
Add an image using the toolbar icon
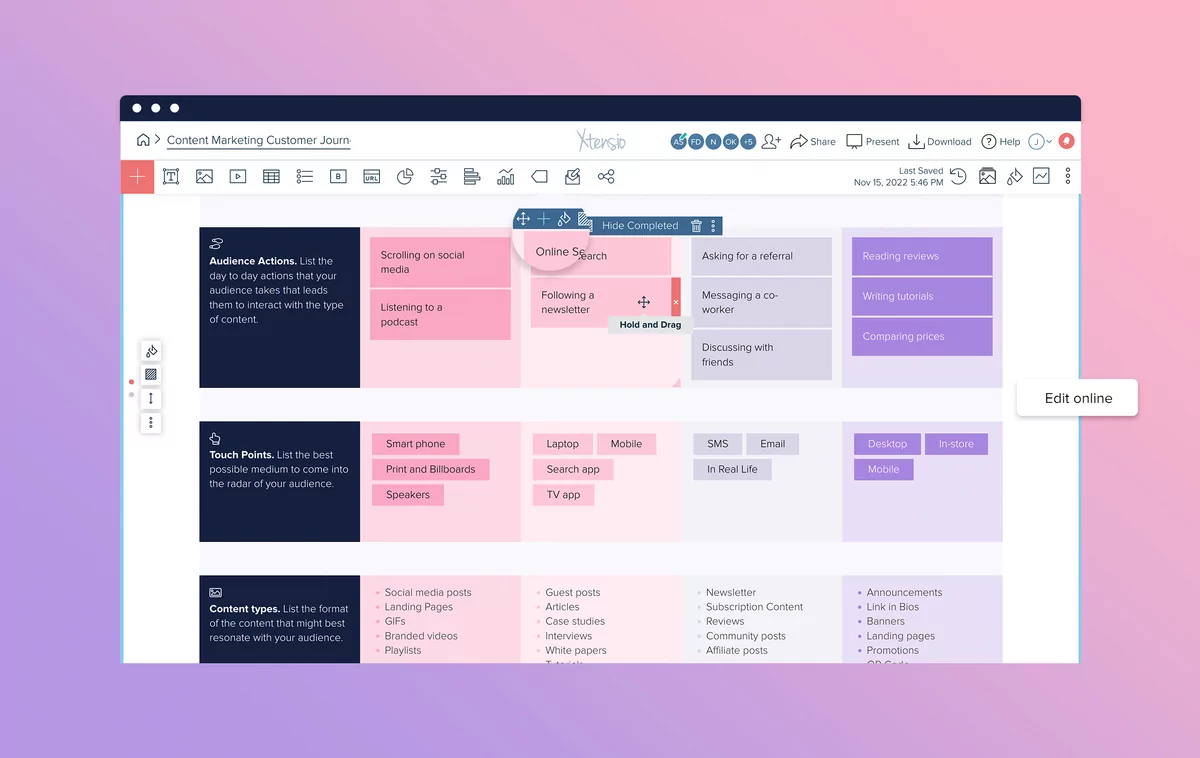pos(205,176)
